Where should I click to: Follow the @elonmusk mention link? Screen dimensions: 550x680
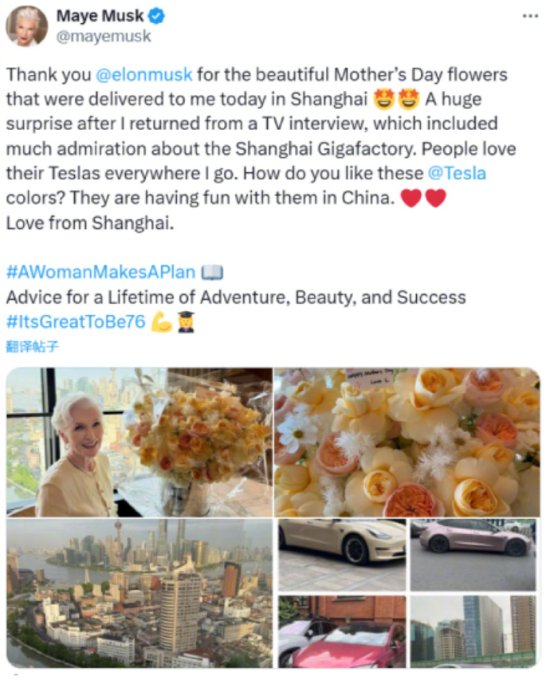pos(144,75)
